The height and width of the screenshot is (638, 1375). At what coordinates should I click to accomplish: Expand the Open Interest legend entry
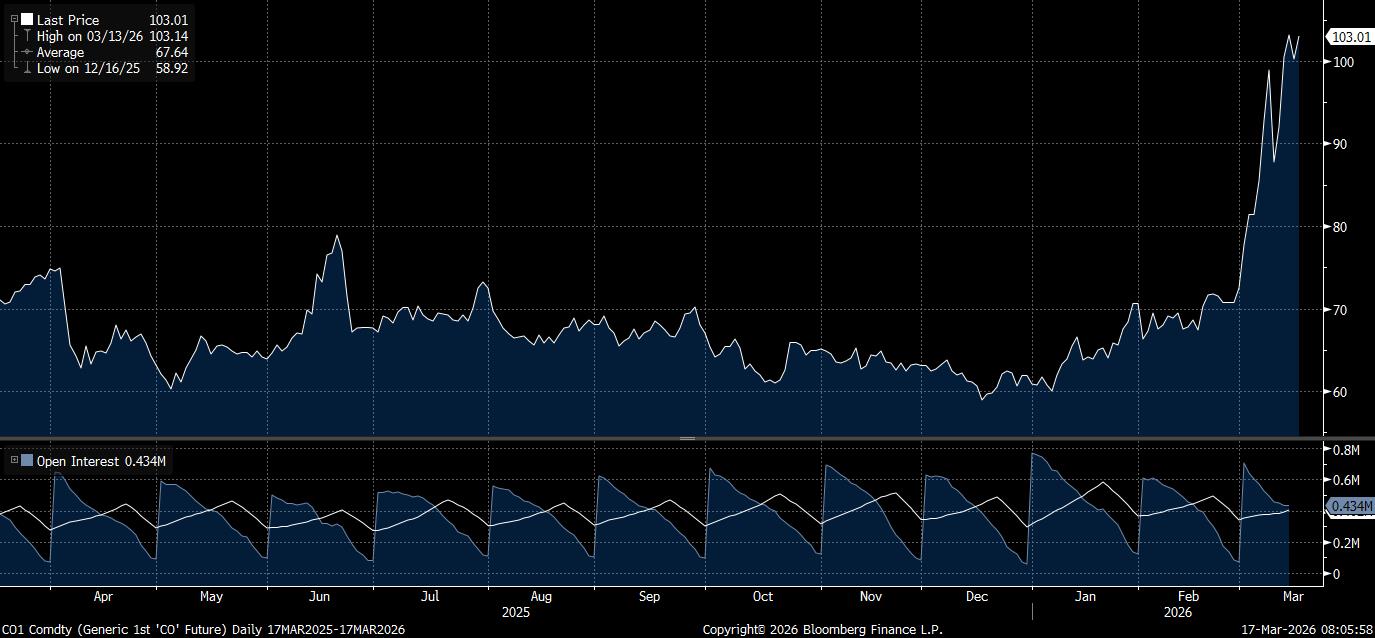coord(14,461)
